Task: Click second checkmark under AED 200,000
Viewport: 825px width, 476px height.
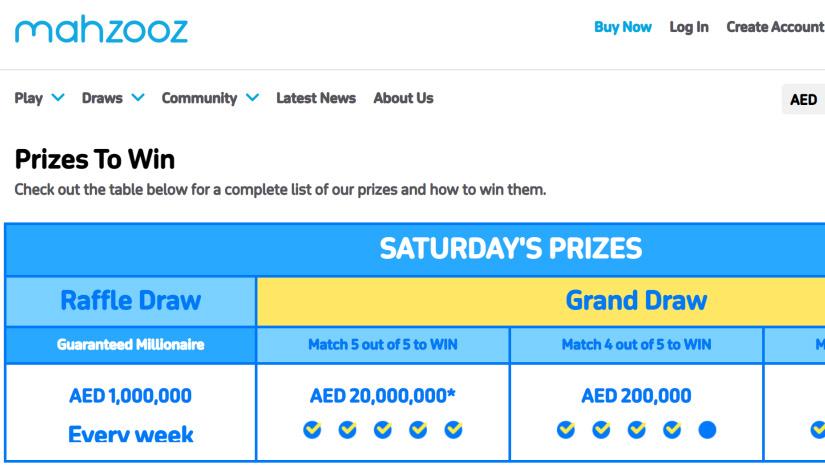Action: tap(602, 430)
